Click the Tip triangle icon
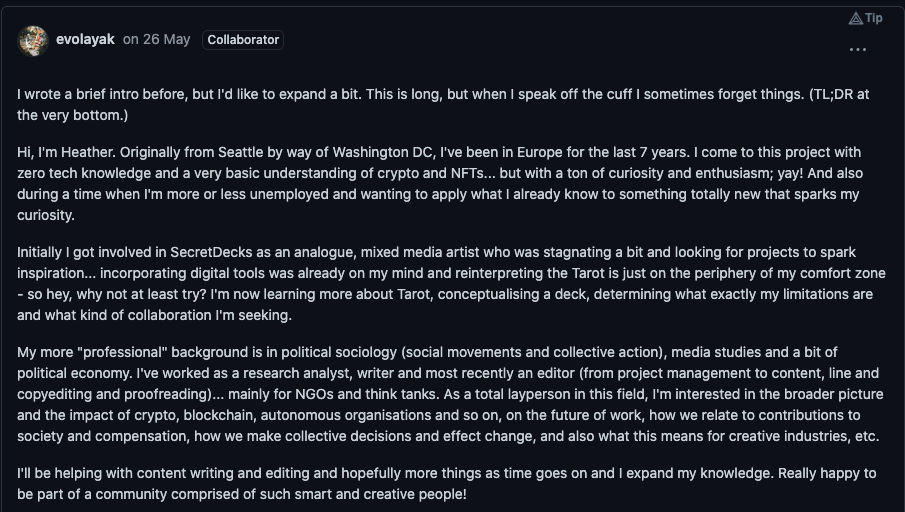Image resolution: width=905 pixels, height=512 pixels. click(x=855, y=18)
